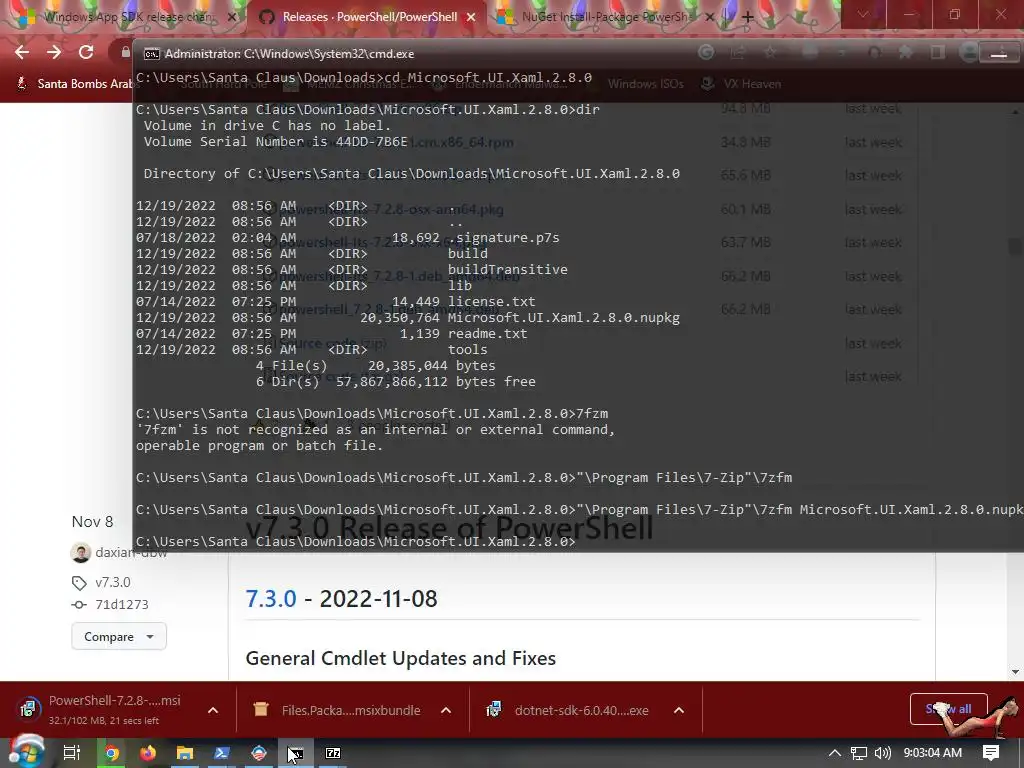Click '7fzm' is not recognized error line
The height and width of the screenshot is (768, 1024).
coord(376,430)
